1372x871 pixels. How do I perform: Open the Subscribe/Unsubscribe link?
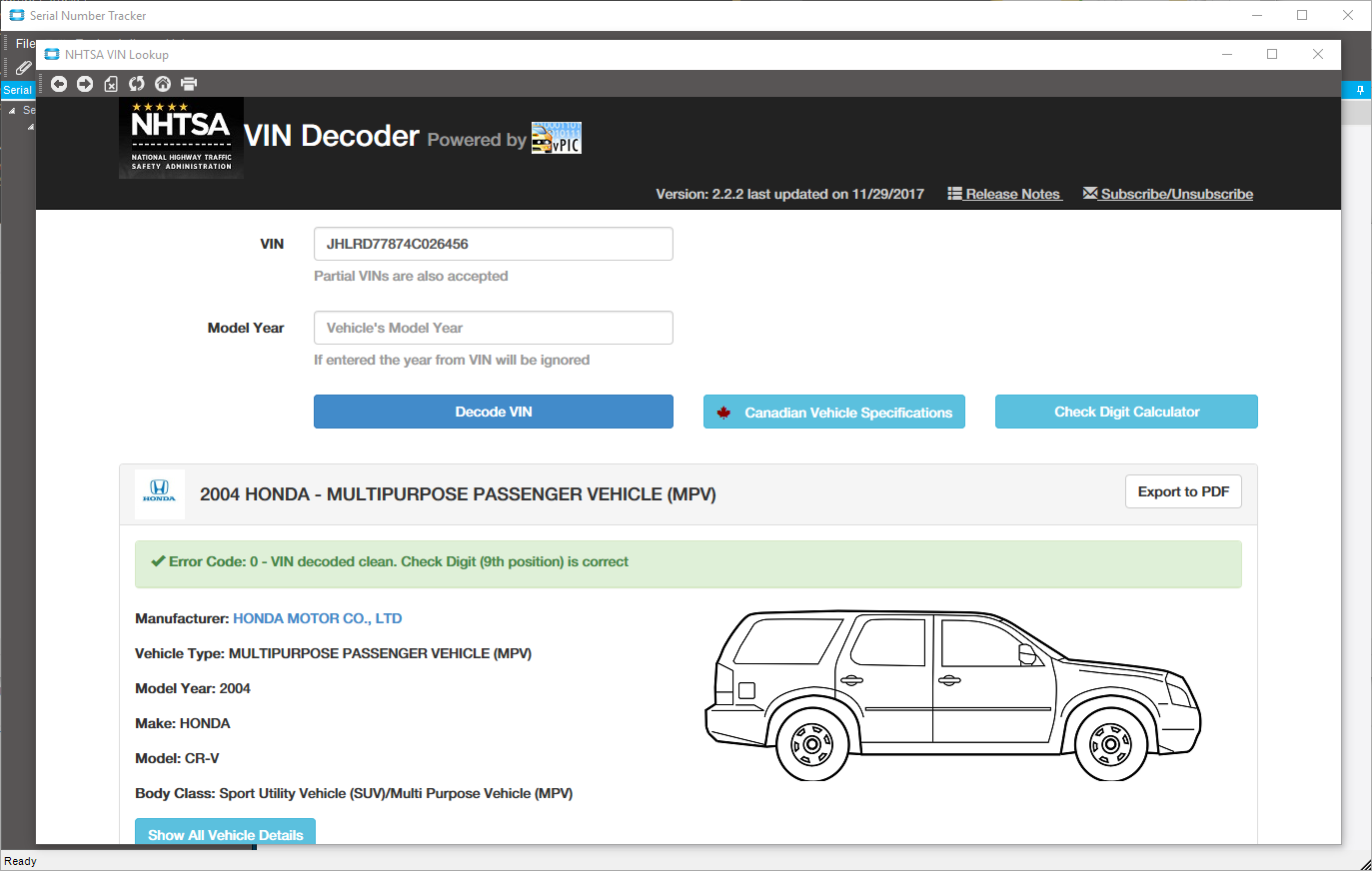click(1168, 194)
